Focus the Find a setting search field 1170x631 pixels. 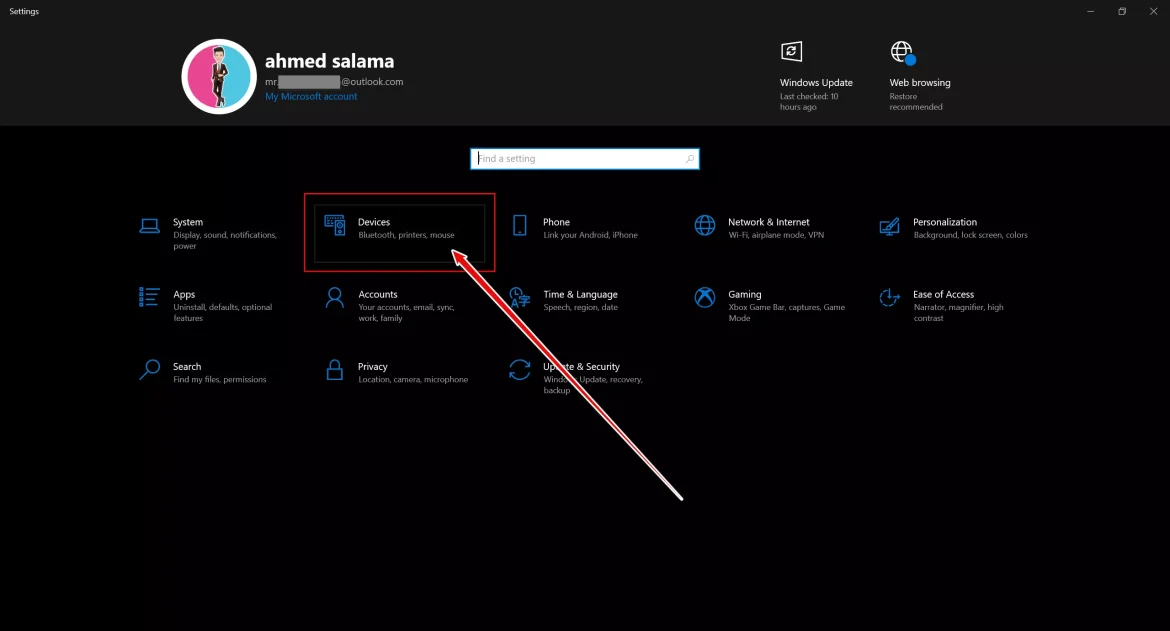pos(585,159)
